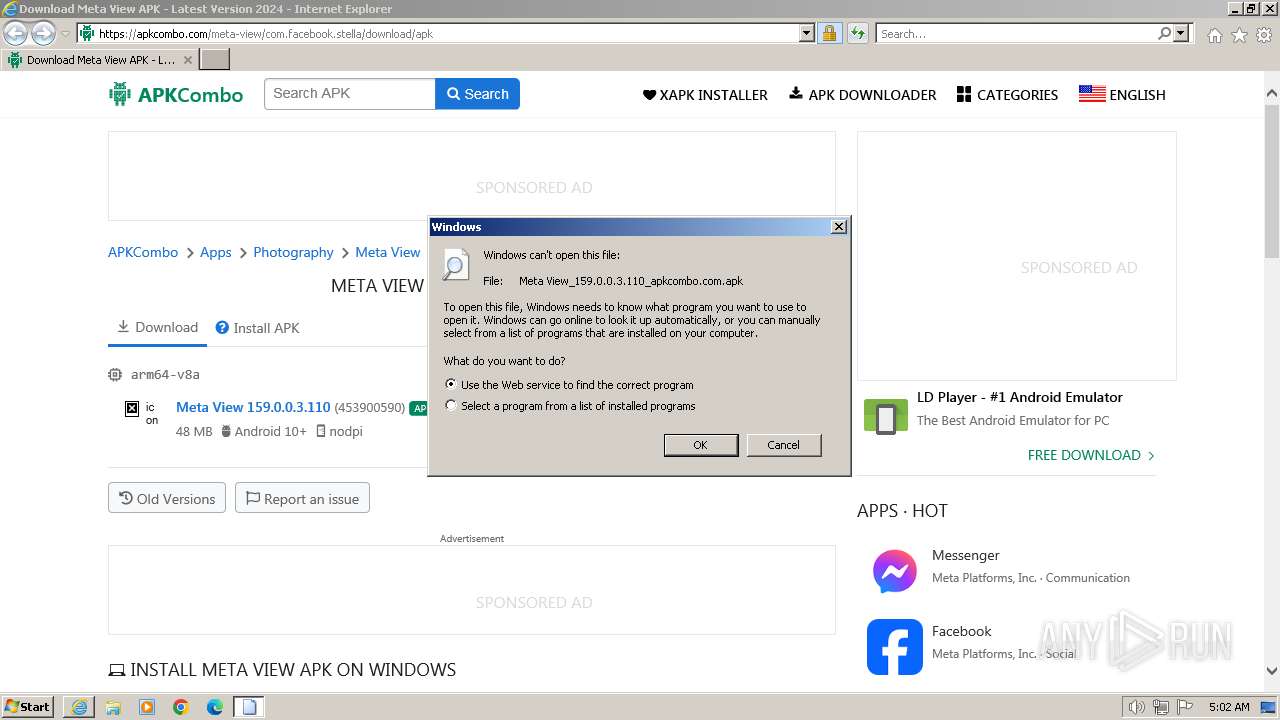Click the Action Center flag tray icon
Image resolution: width=1280 pixels, height=720 pixels.
tap(1184, 707)
